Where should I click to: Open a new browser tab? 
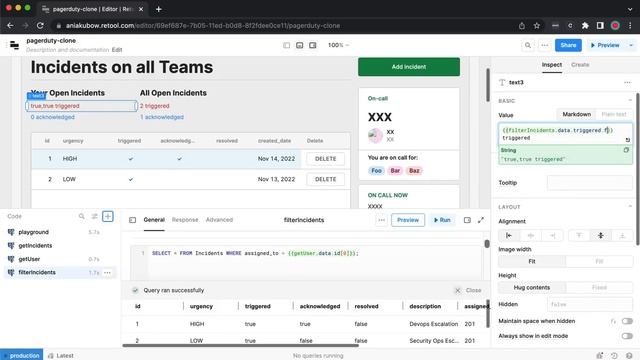click(158, 9)
